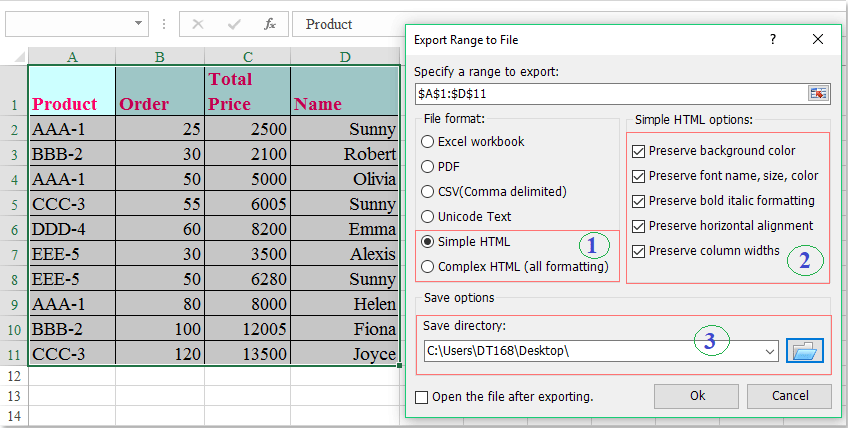This screenshot has height=428, width=848.
Task: Select the PDF file format option
Action: pyautogui.click(x=428, y=166)
